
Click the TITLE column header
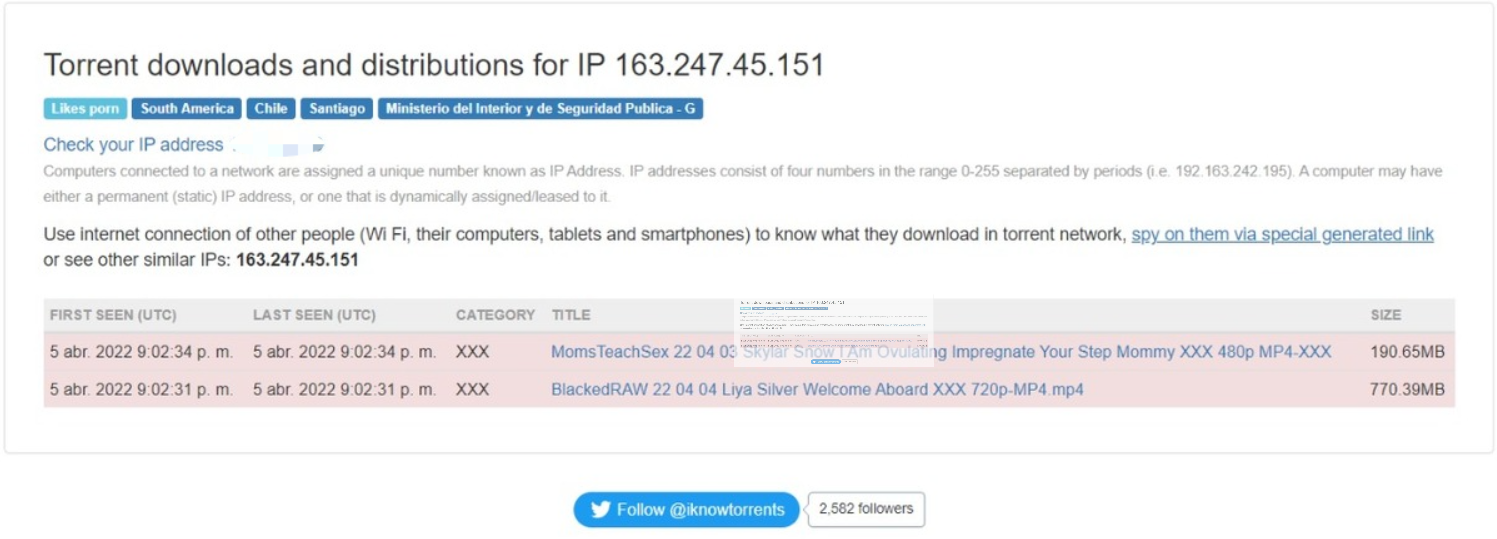tap(571, 315)
